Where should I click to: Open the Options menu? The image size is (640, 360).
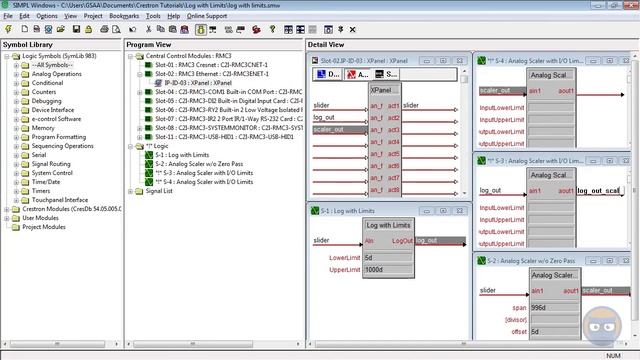click(x=47, y=16)
